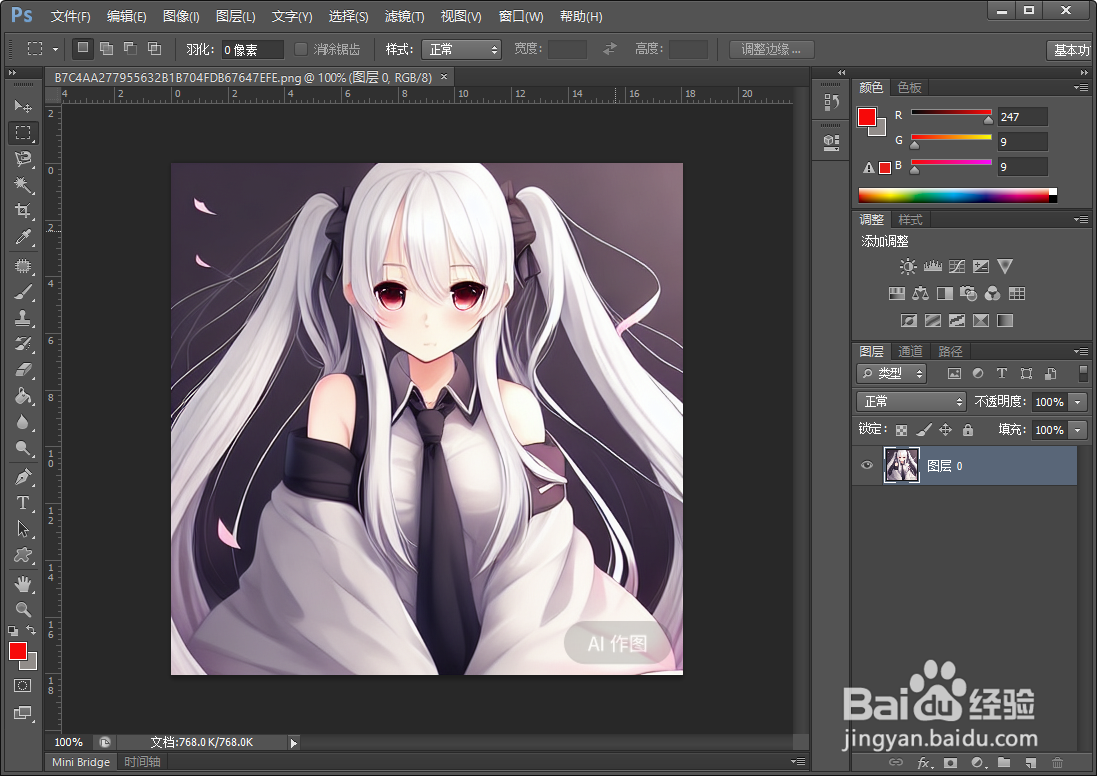Image resolution: width=1097 pixels, height=776 pixels.
Task: Select the Dodge tool
Action: 23,449
